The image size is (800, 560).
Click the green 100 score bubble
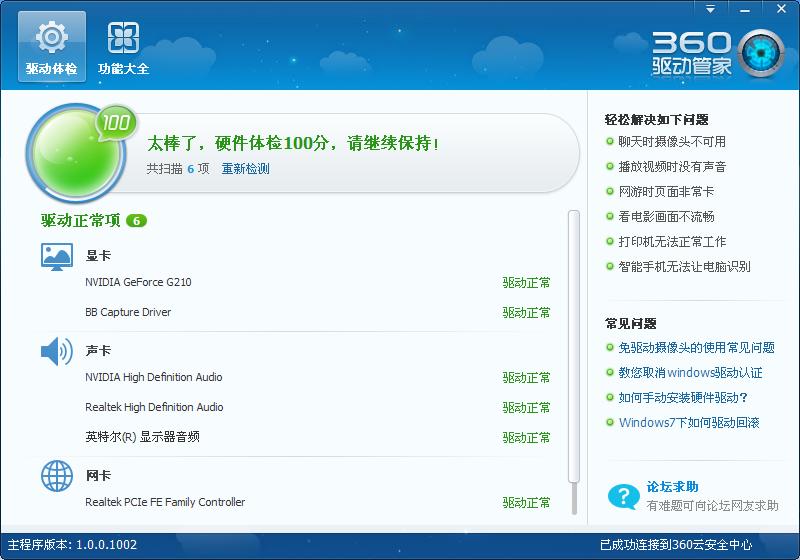click(x=116, y=123)
